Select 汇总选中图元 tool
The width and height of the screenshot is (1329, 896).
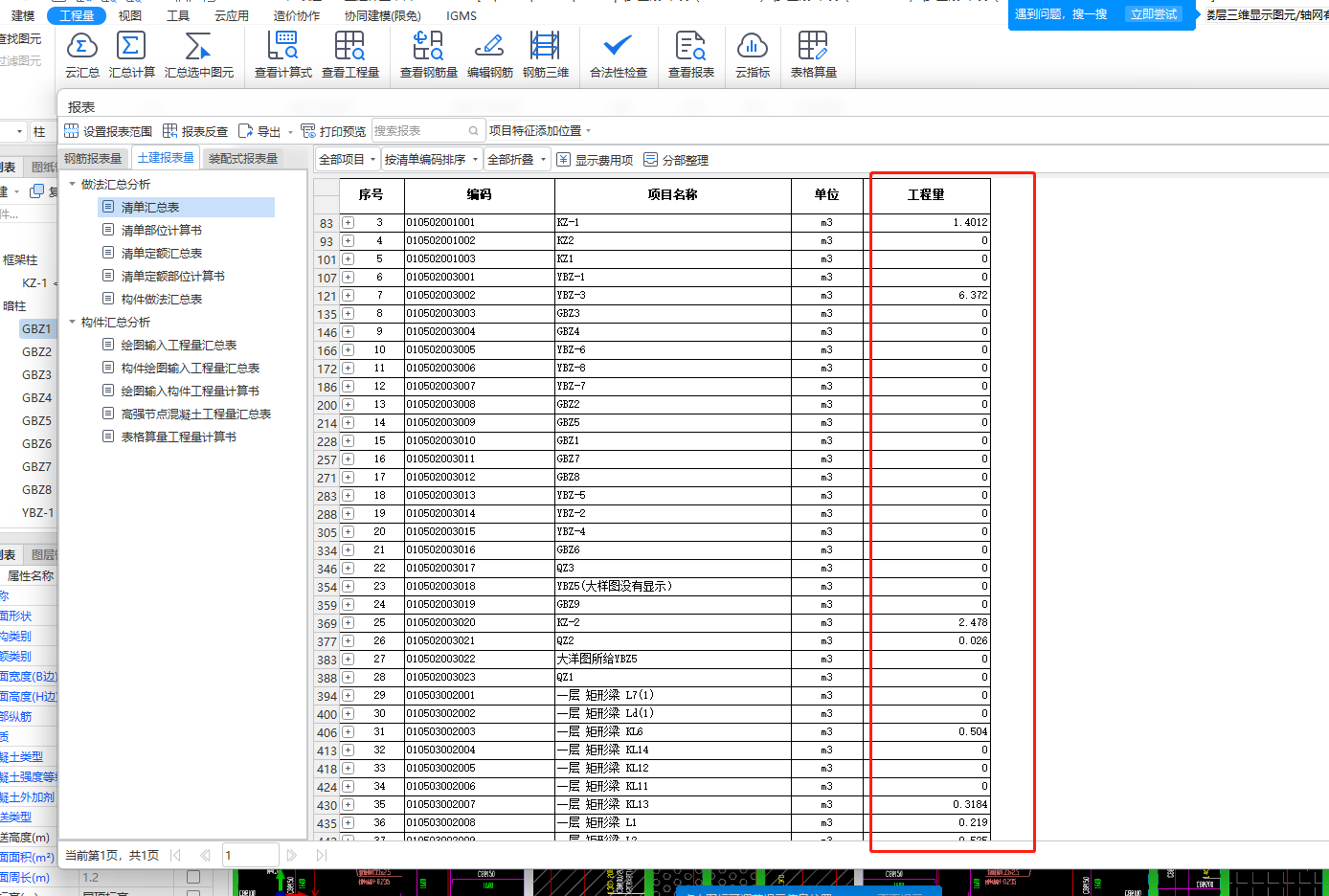coord(198,55)
